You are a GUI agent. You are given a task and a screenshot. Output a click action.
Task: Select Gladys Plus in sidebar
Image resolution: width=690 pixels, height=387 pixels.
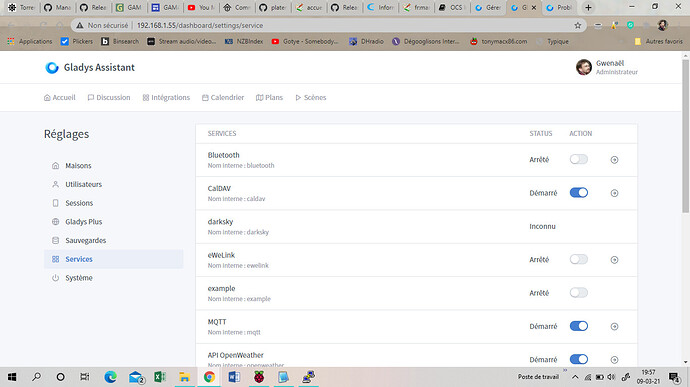click(114, 222)
